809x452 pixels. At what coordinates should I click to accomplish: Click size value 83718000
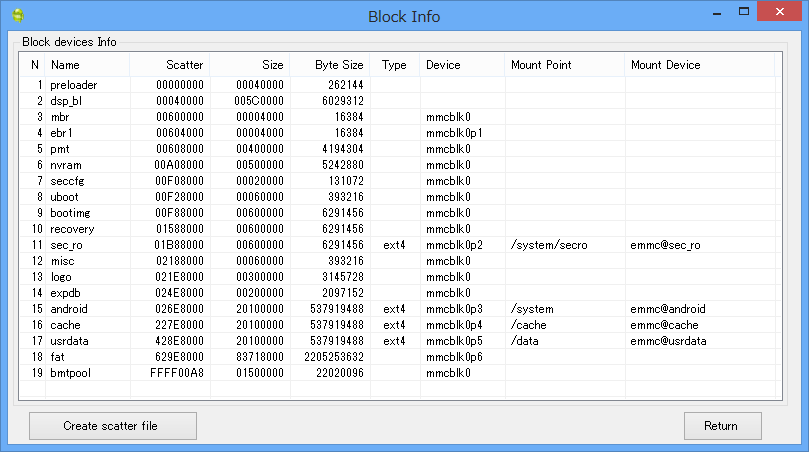[x=260, y=357]
